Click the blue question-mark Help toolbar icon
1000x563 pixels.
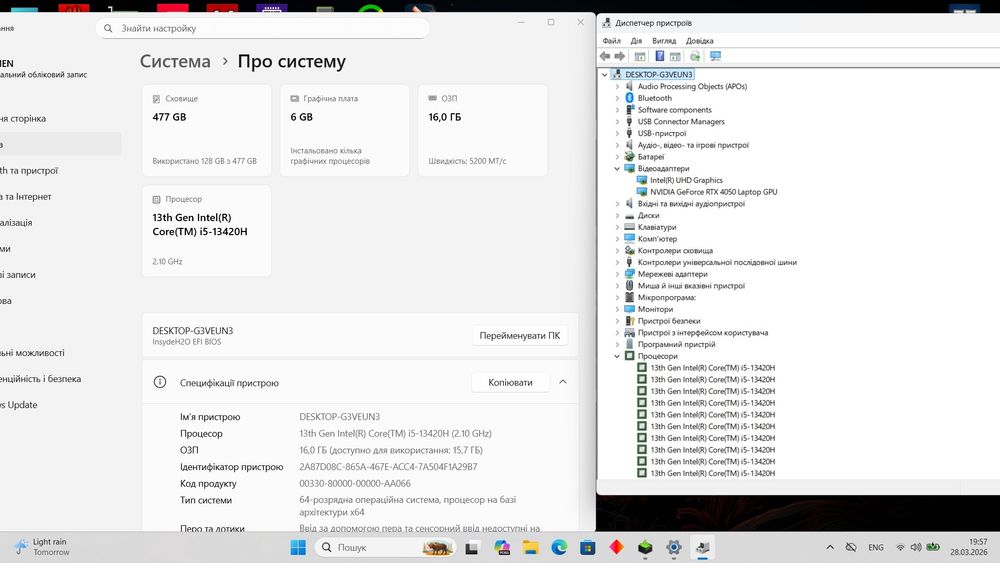659,56
